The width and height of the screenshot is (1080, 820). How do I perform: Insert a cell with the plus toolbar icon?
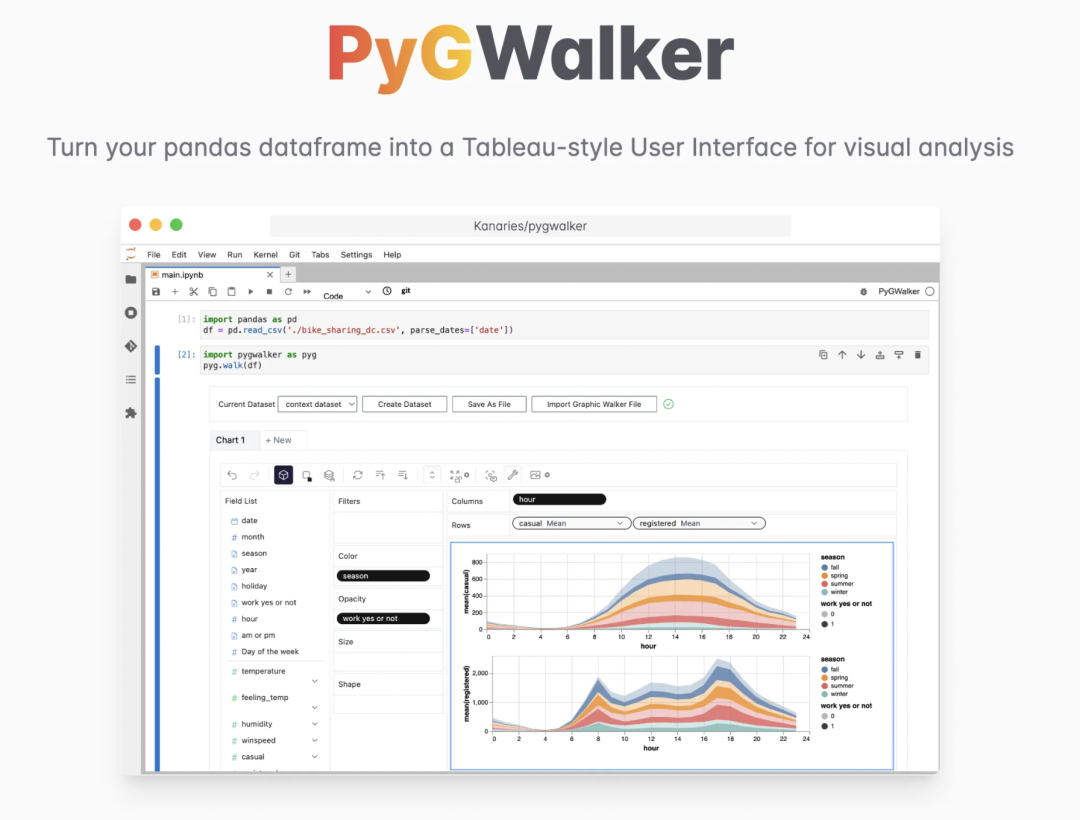pos(175,292)
